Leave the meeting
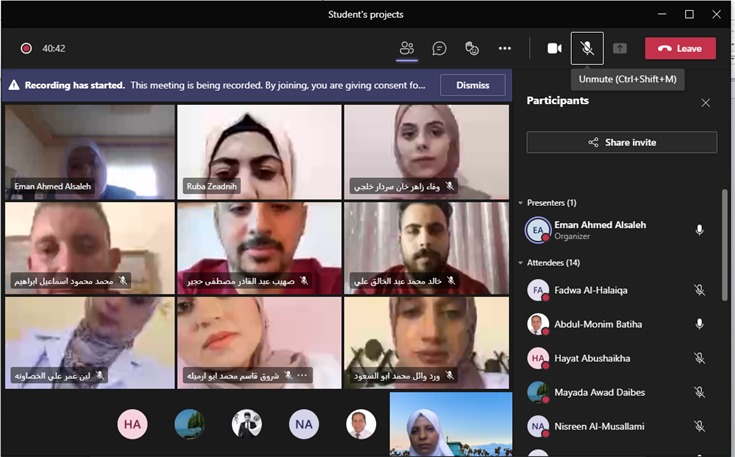 click(x=680, y=48)
